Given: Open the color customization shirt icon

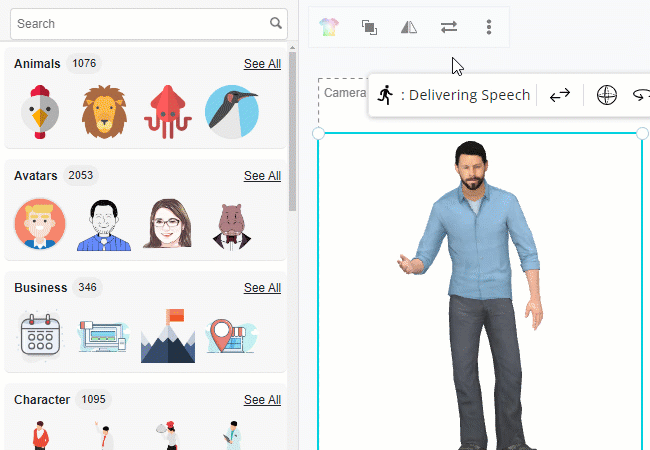Looking at the screenshot, I should click(x=330, y=27).
